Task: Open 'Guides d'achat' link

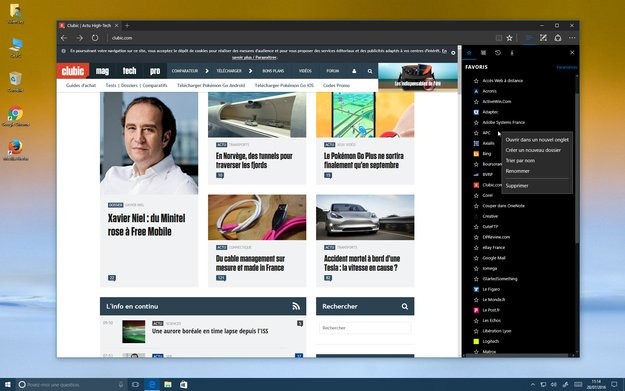Action: [81, 85]
